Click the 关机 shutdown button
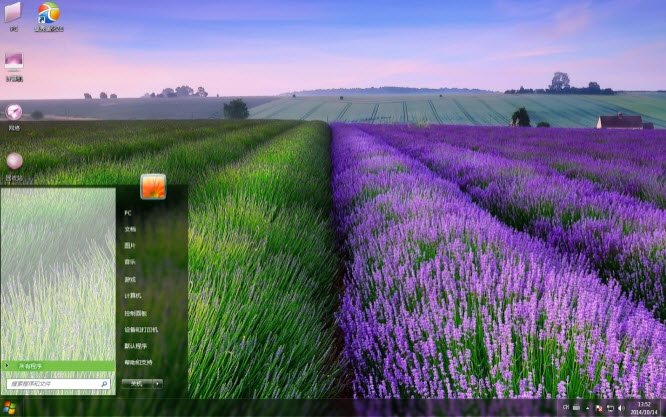Screen dimensions: 666x417 pyautogui.click(x=136, y=383)
